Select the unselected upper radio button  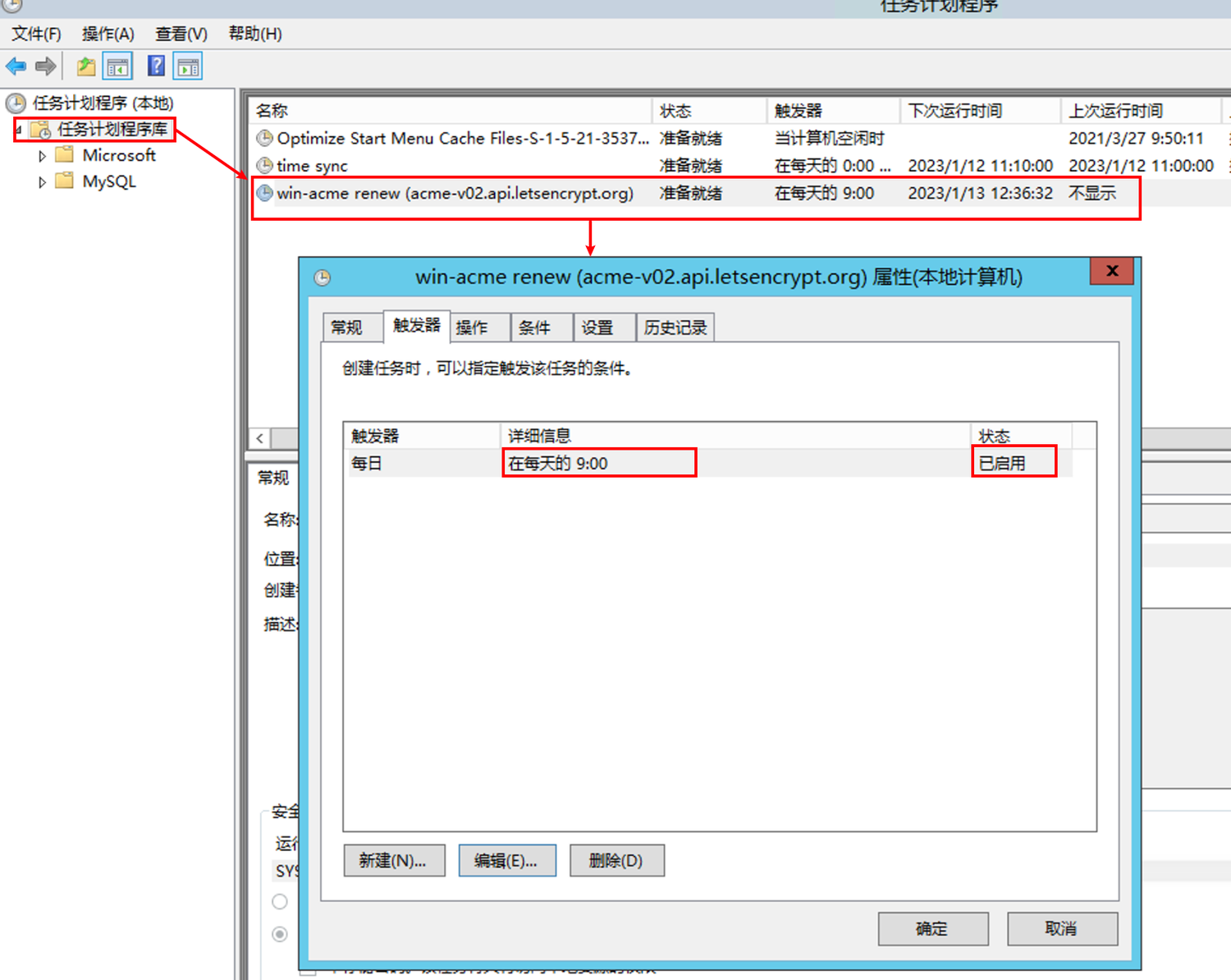[x=280, y=901]
